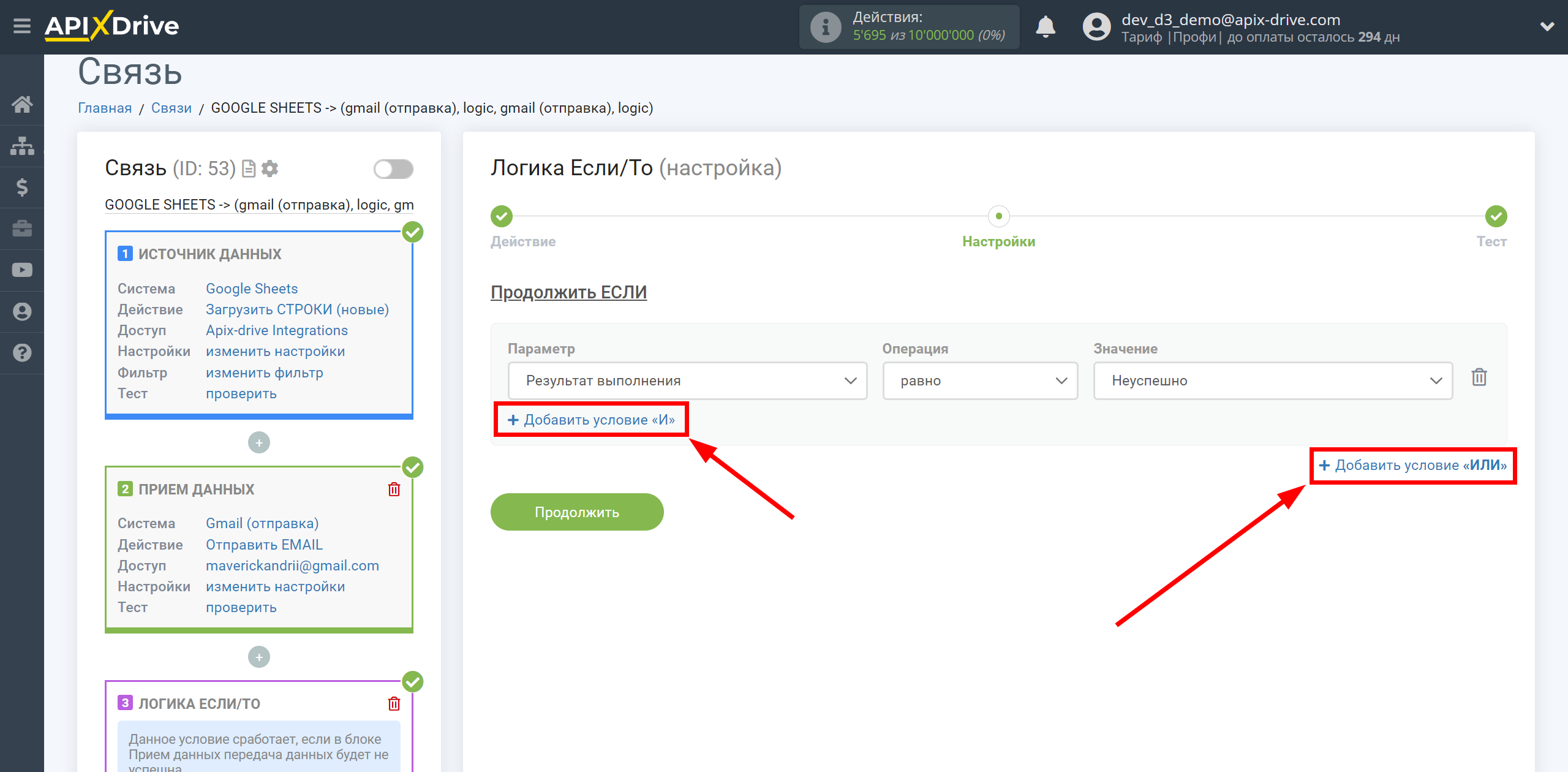
Task: Open the Операция dropdown
Action: coord(980,380)
